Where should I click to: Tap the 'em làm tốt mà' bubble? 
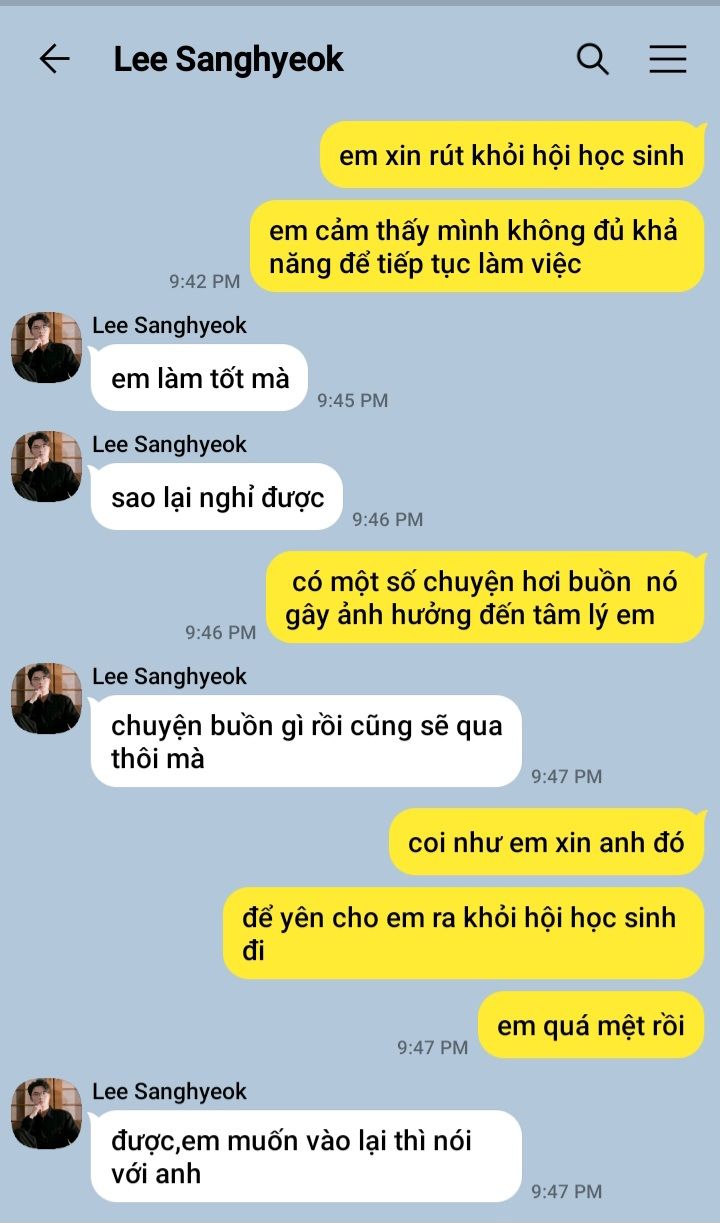coord(200,378)
